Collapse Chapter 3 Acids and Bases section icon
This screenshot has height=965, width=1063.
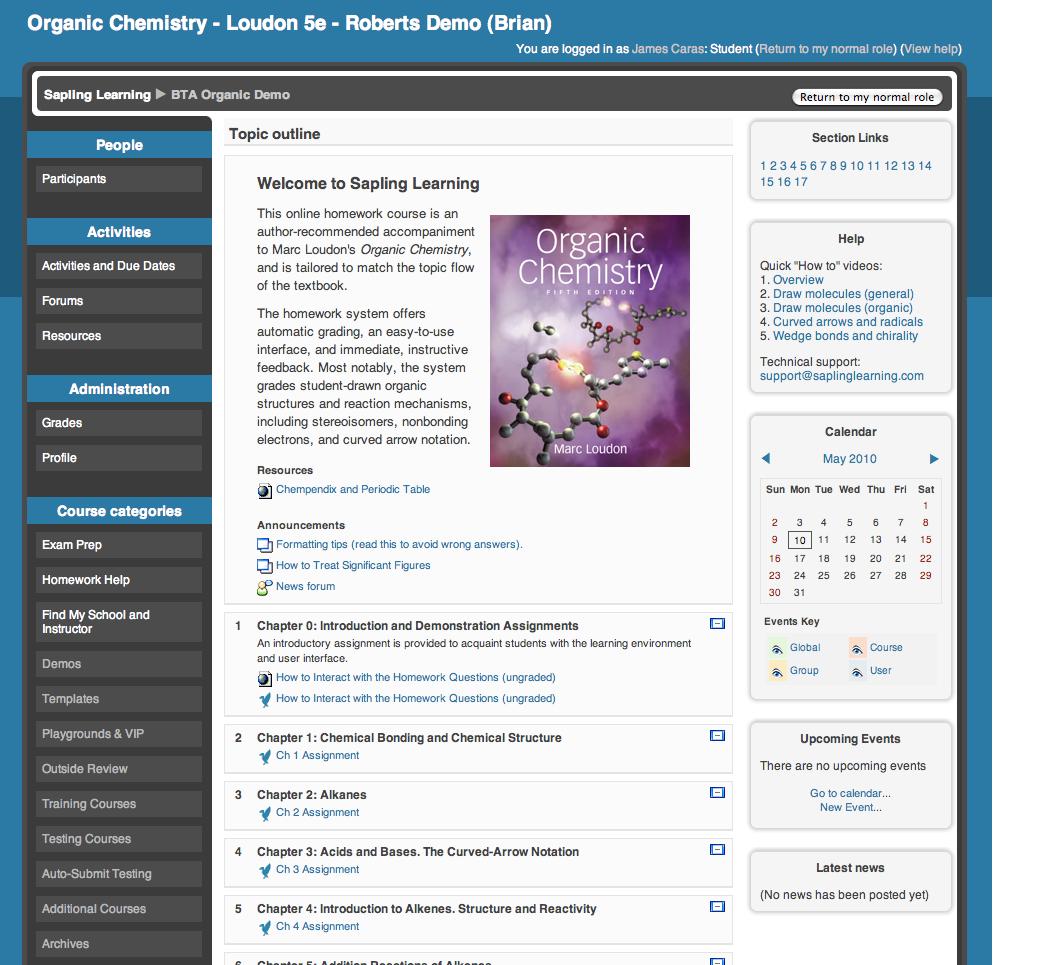[717, 849]
